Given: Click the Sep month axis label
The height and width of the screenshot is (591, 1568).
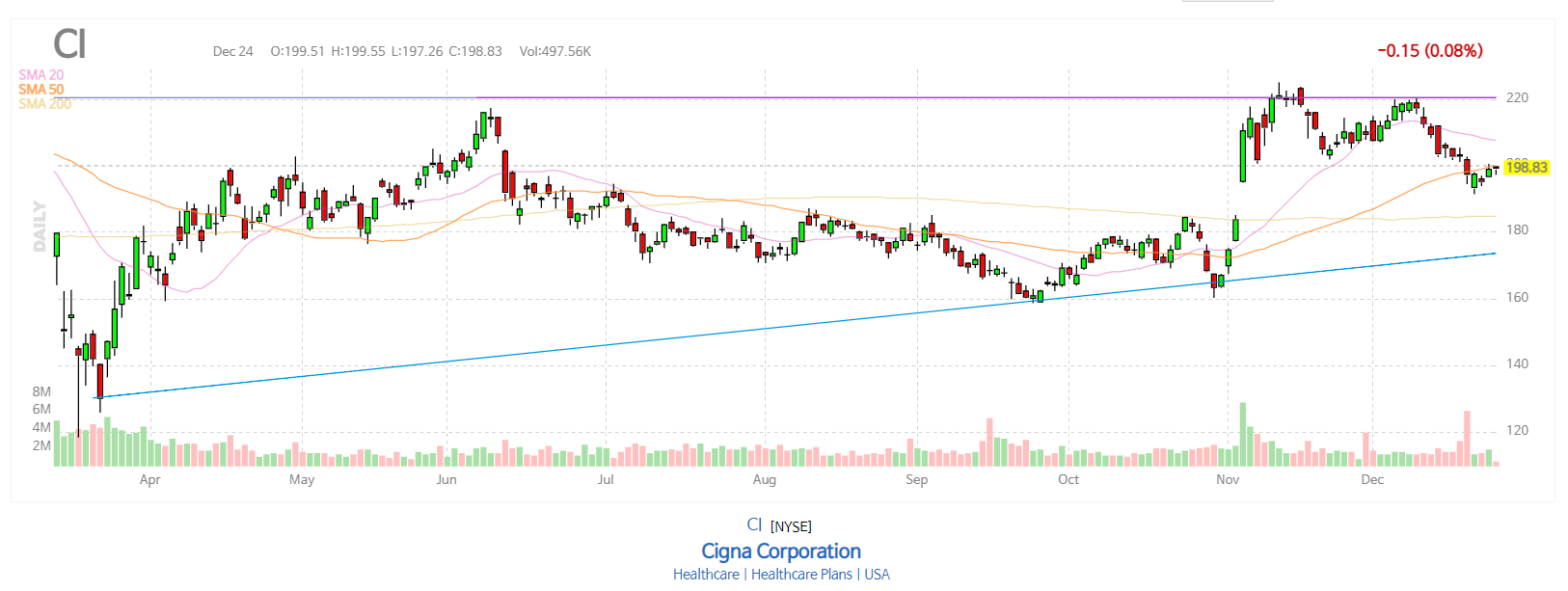Looking at the screenshot, I should [916, 479].
